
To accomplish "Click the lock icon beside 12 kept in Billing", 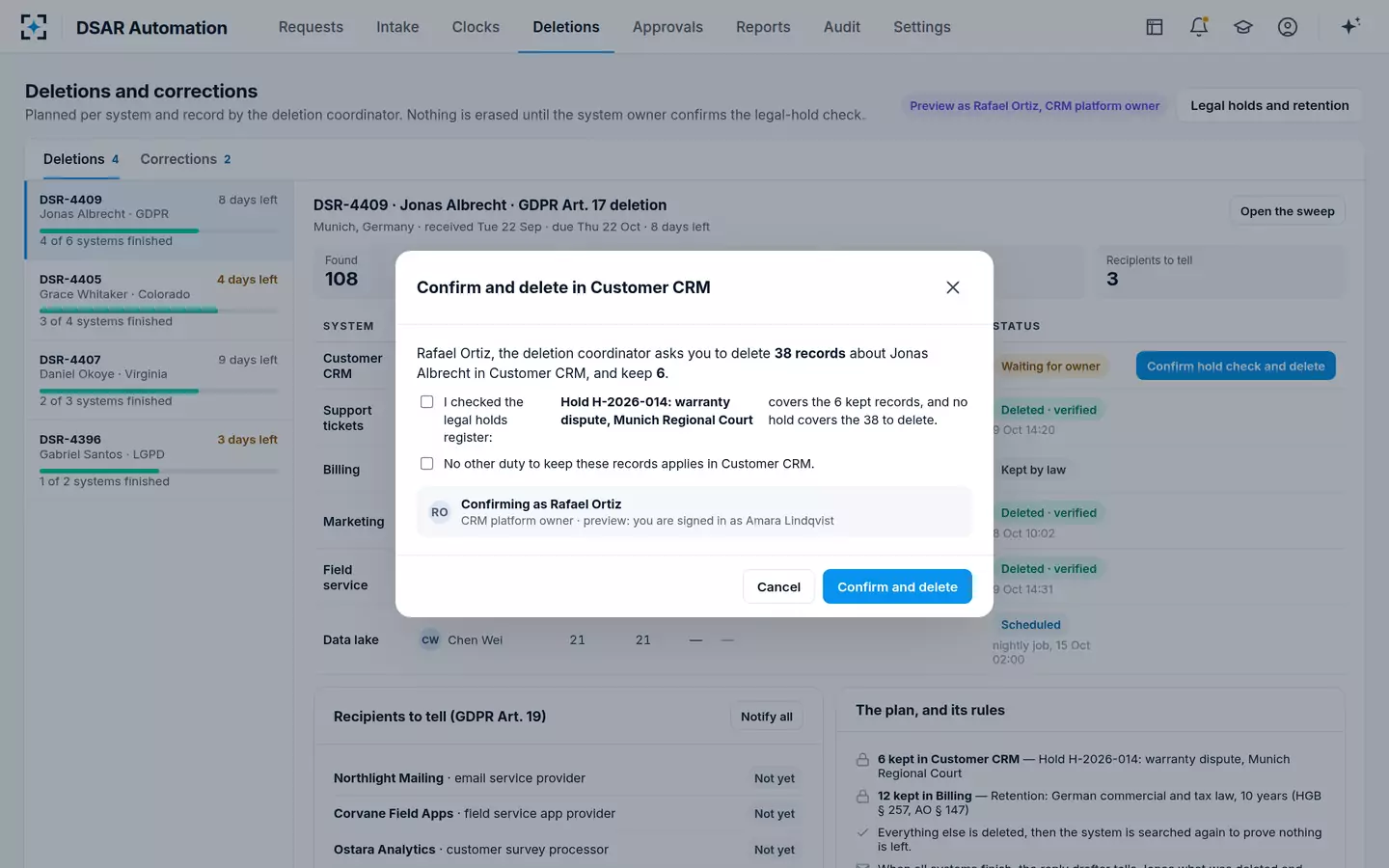I will click(862, 797).
